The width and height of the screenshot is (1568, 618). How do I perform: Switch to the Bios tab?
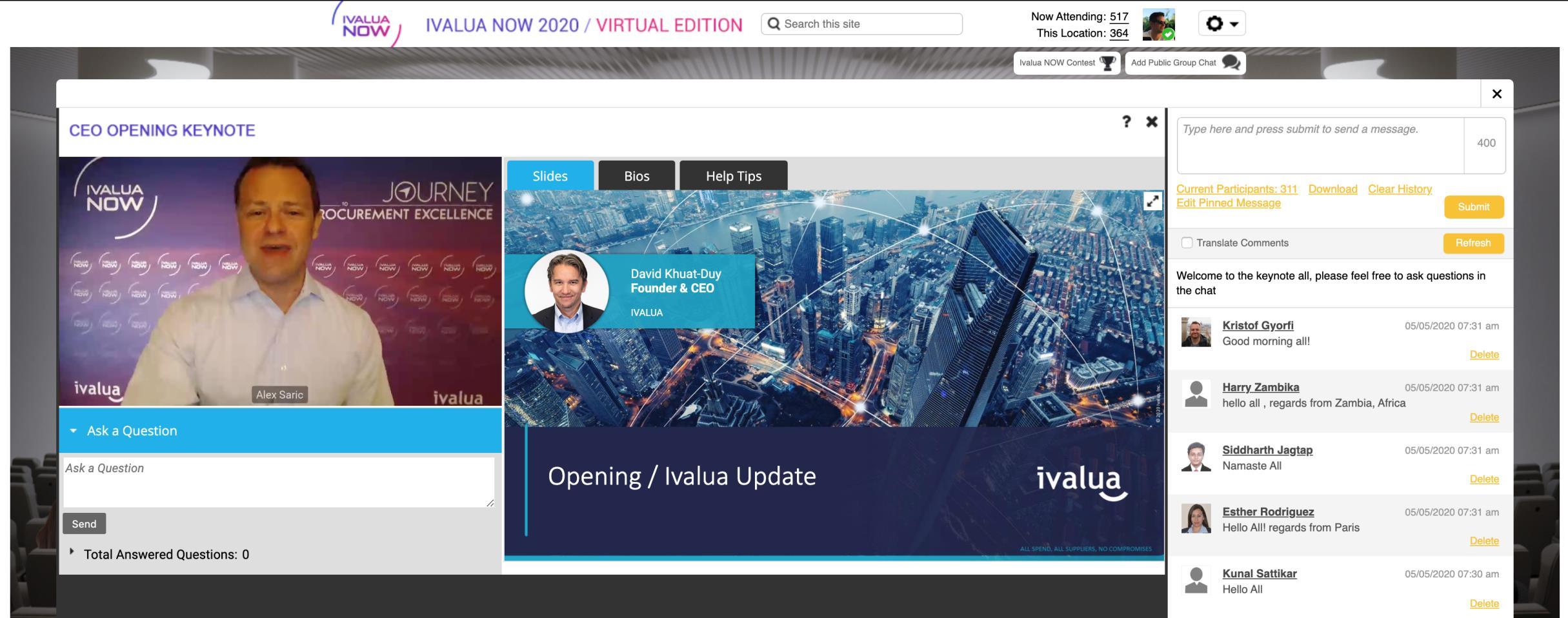pos(637,175)
